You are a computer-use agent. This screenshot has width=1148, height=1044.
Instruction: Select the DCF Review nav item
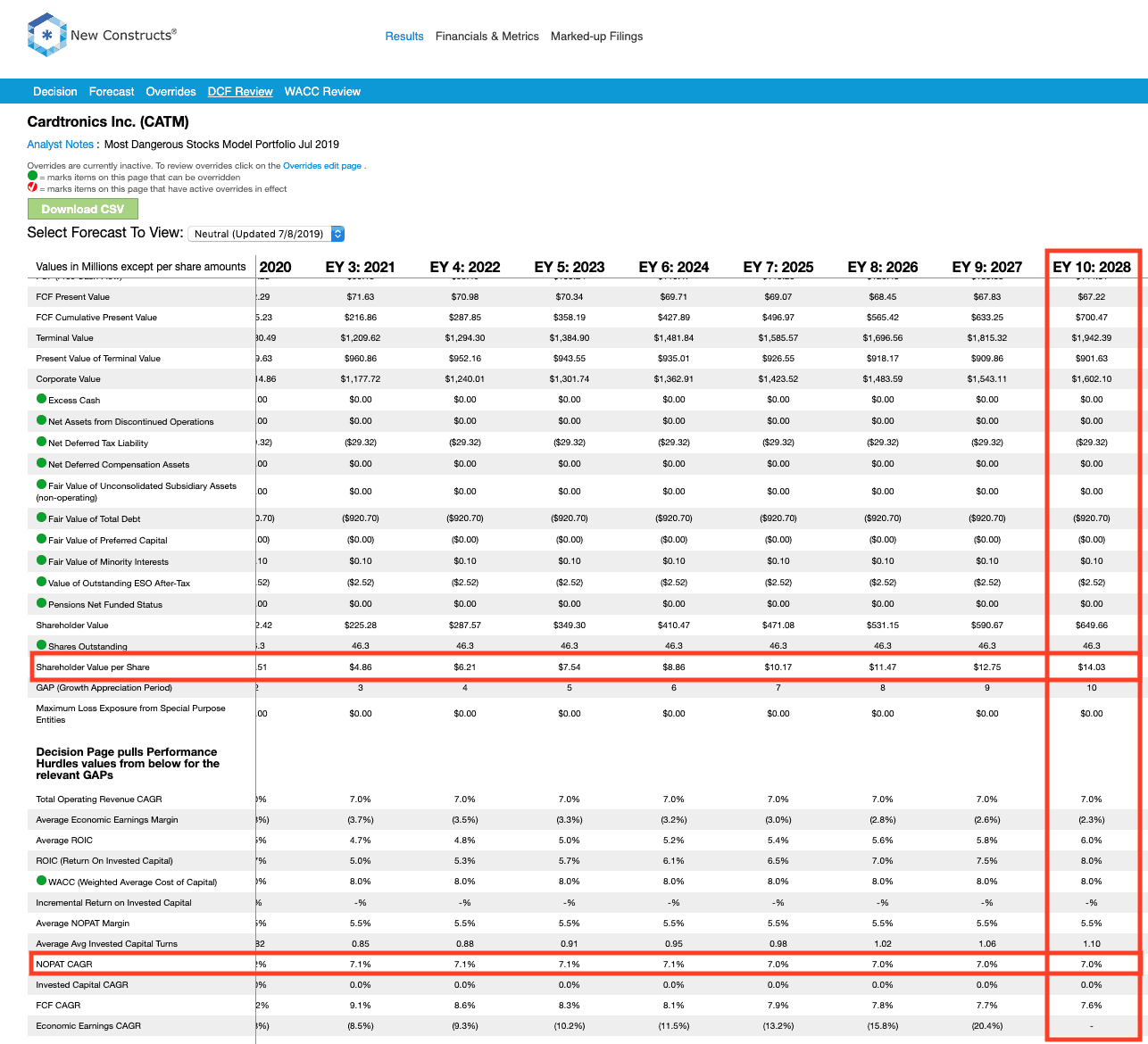(x=240, y=91)
